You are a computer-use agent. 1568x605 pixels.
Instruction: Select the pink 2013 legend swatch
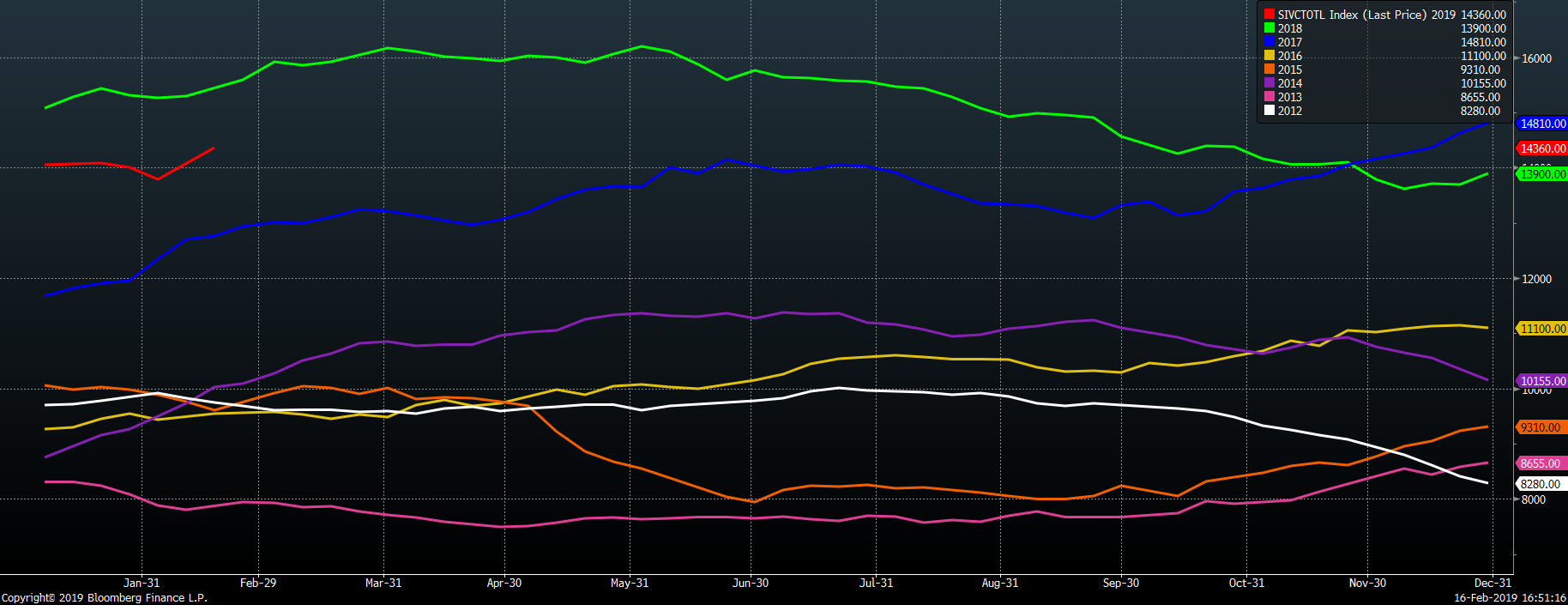click(1269, 97)
